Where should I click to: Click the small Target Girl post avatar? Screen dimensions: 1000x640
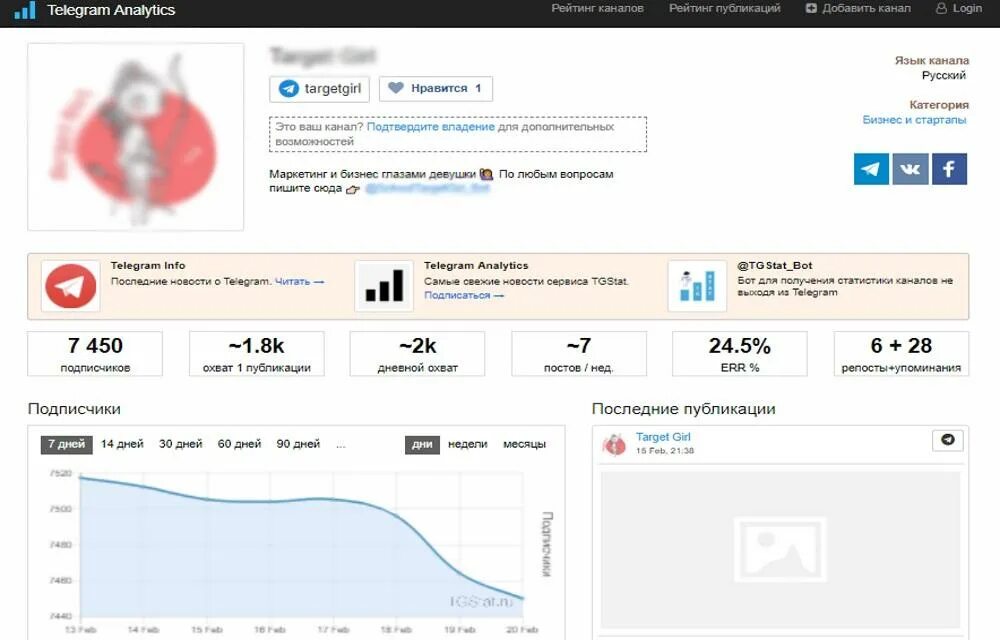click(615, 444)
